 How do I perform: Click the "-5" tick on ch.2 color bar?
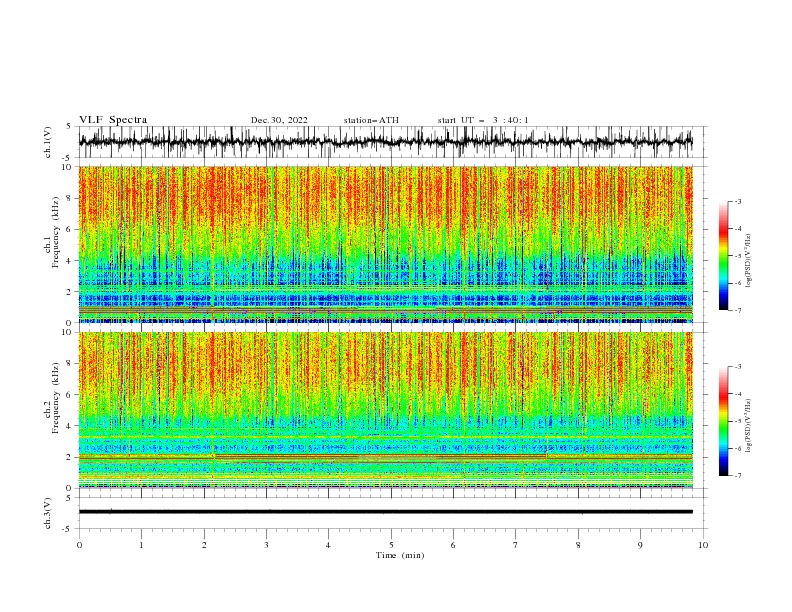[x=737, y=421]
